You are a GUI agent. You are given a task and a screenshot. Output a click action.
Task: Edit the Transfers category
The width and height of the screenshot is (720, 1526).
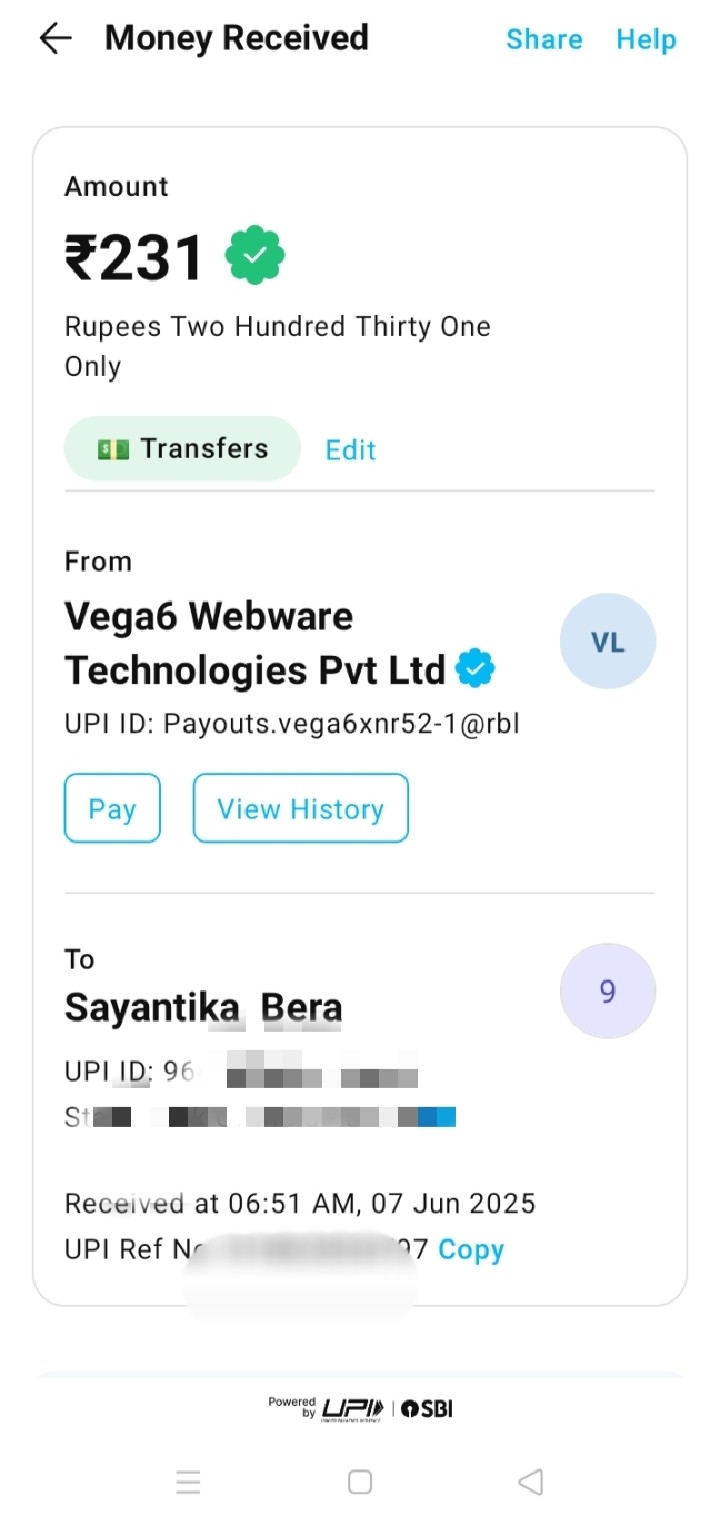point(351,450)
